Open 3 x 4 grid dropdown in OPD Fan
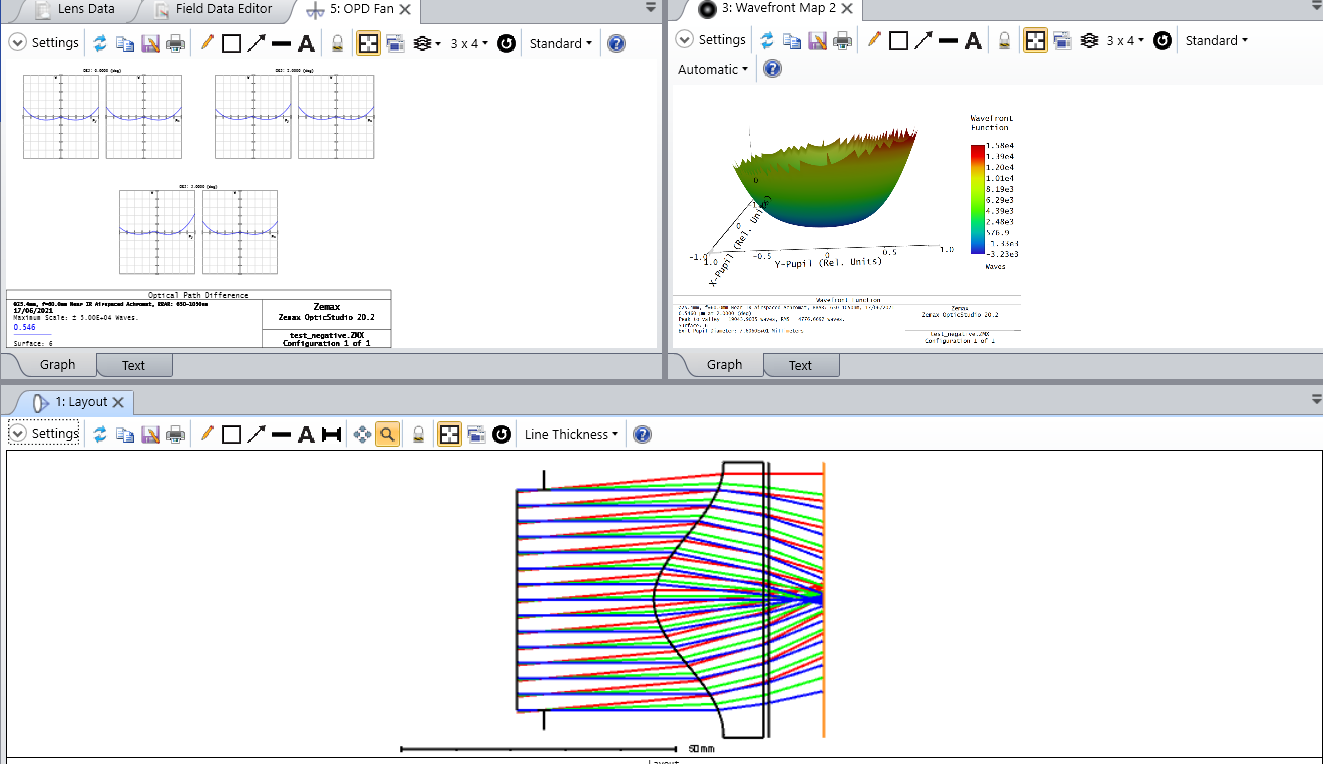Image resolution: width=1323 pixels, height=764 pixels. point(469,43)
